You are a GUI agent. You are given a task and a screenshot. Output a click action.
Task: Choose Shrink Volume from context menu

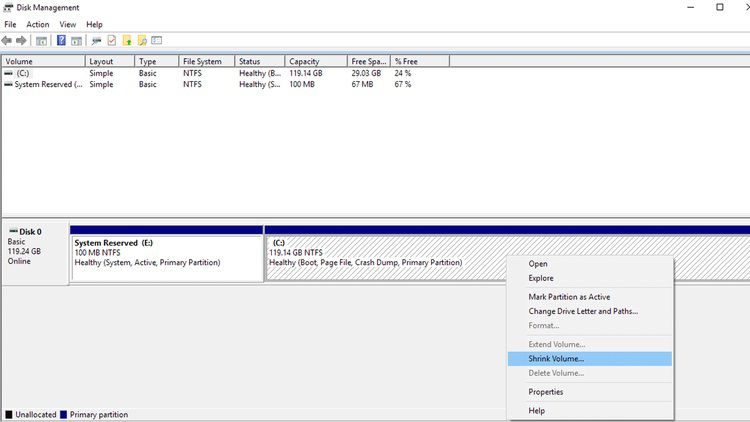556,358
